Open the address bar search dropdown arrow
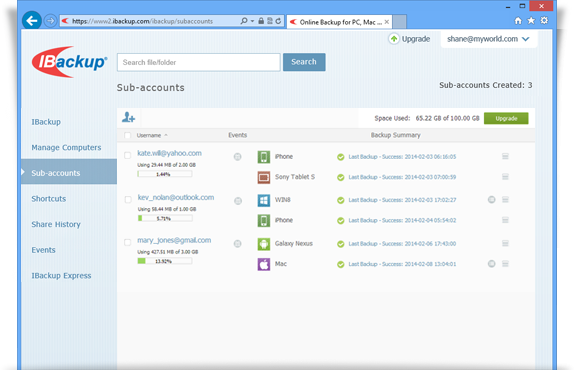 coord(252,21)
